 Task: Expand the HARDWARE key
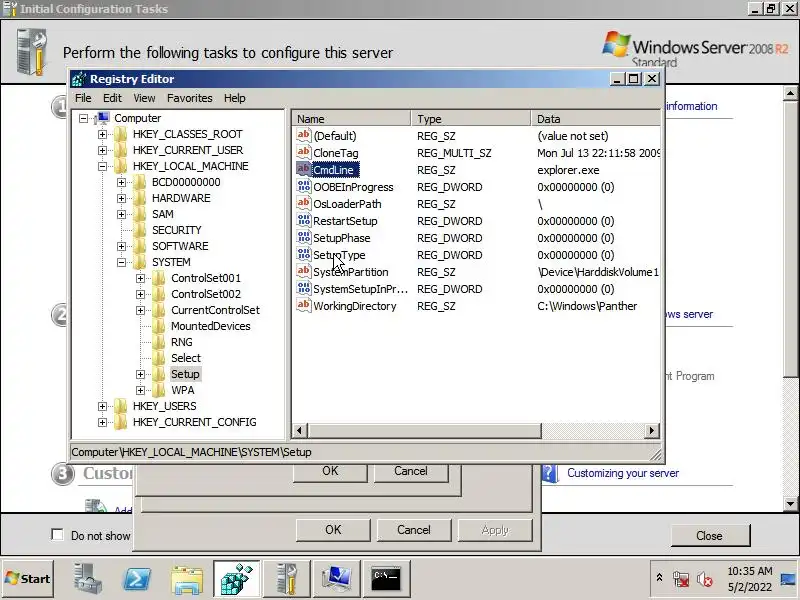[121, 198]
